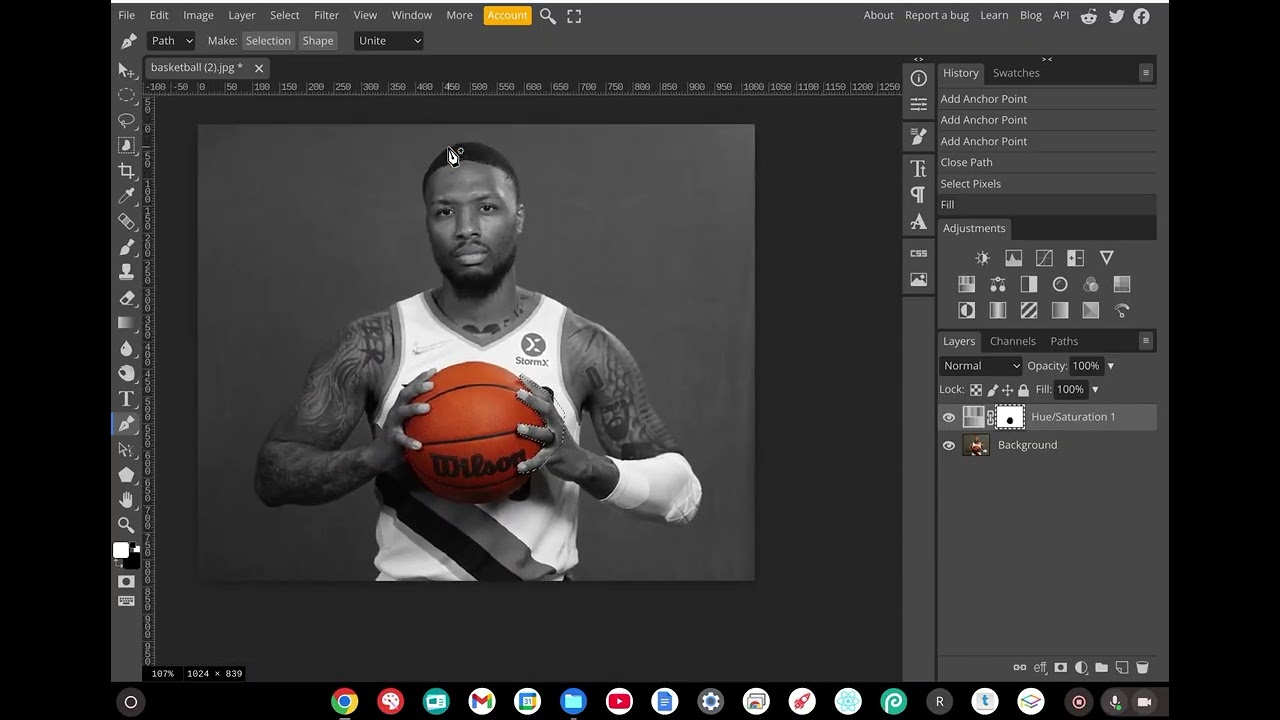Toggle the layer-mask link on Hue/Saturation 1
This screenshot has height=720, width=1280.
click(991, 418)
